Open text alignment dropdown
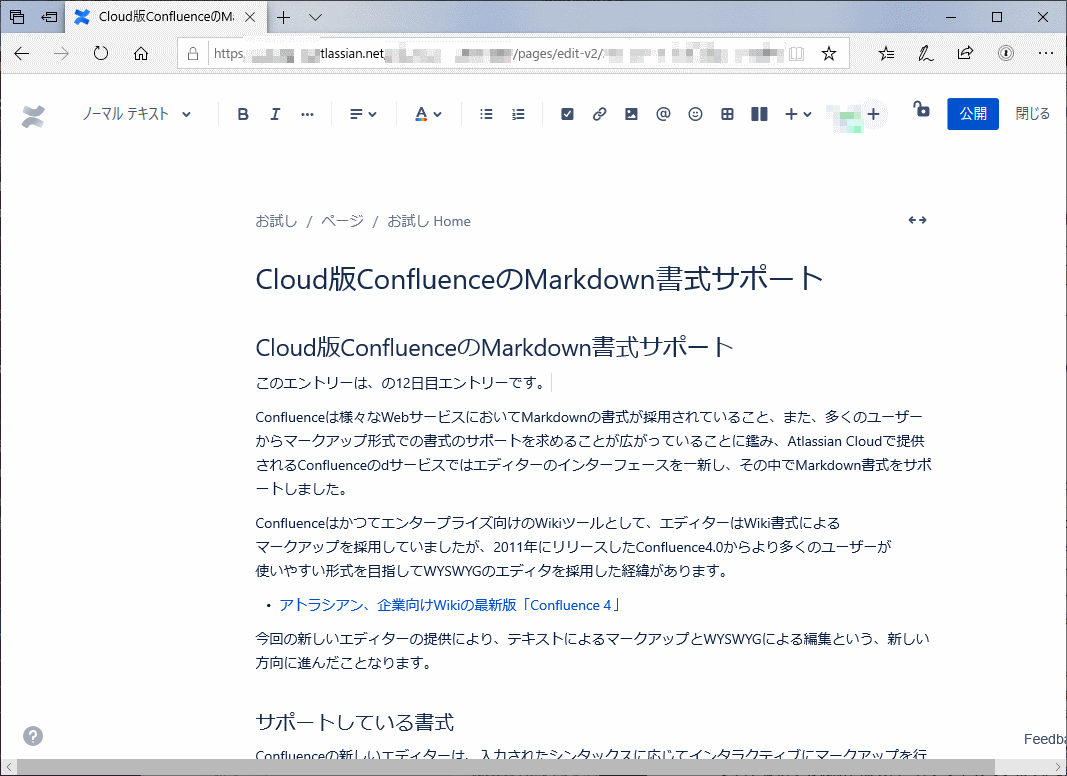This screenshot has width=1067, height=776. (x=363, y=114)
